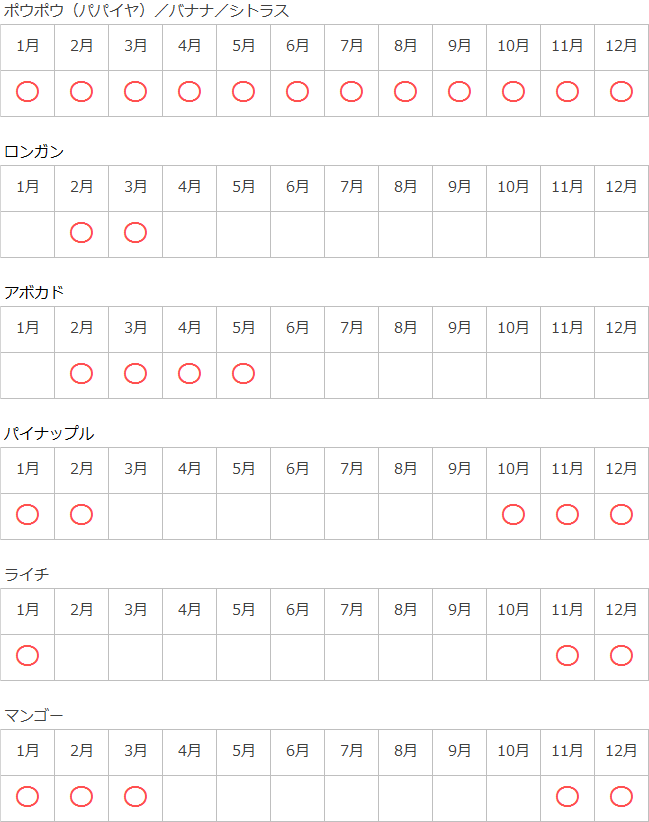The width and height of the screenshot is (649, 822).
Task: Click the パイナップル table heading
Action: 49,434
